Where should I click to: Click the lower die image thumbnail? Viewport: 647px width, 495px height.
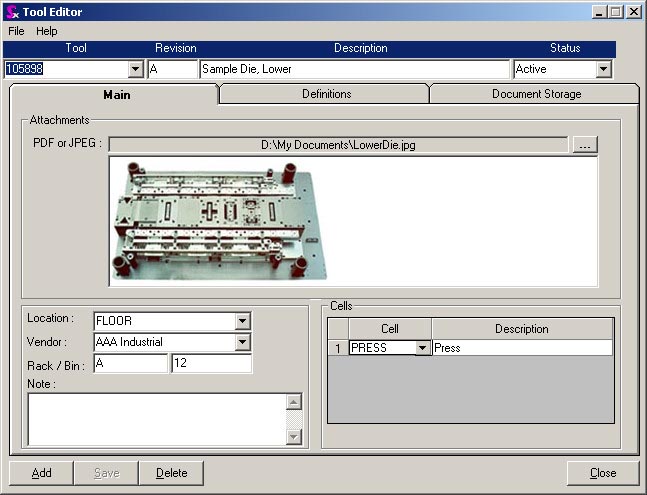click(x=214, y=220)
